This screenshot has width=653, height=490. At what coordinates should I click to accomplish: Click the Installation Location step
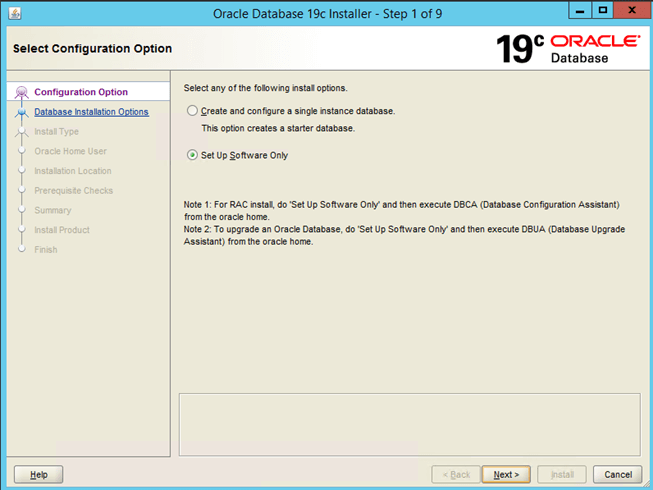[73, 171]
